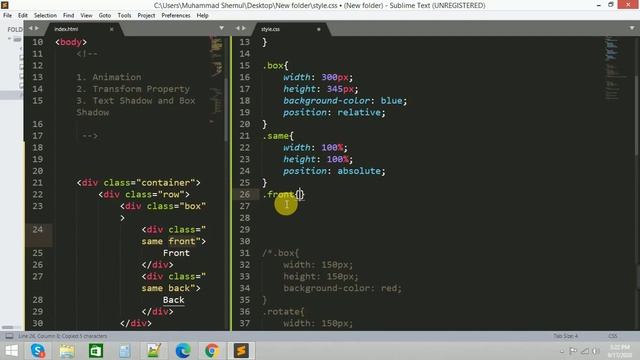Open the chart image app in taskbar
The width and height of the screenshot is (640, 360).
coord(154,351)
